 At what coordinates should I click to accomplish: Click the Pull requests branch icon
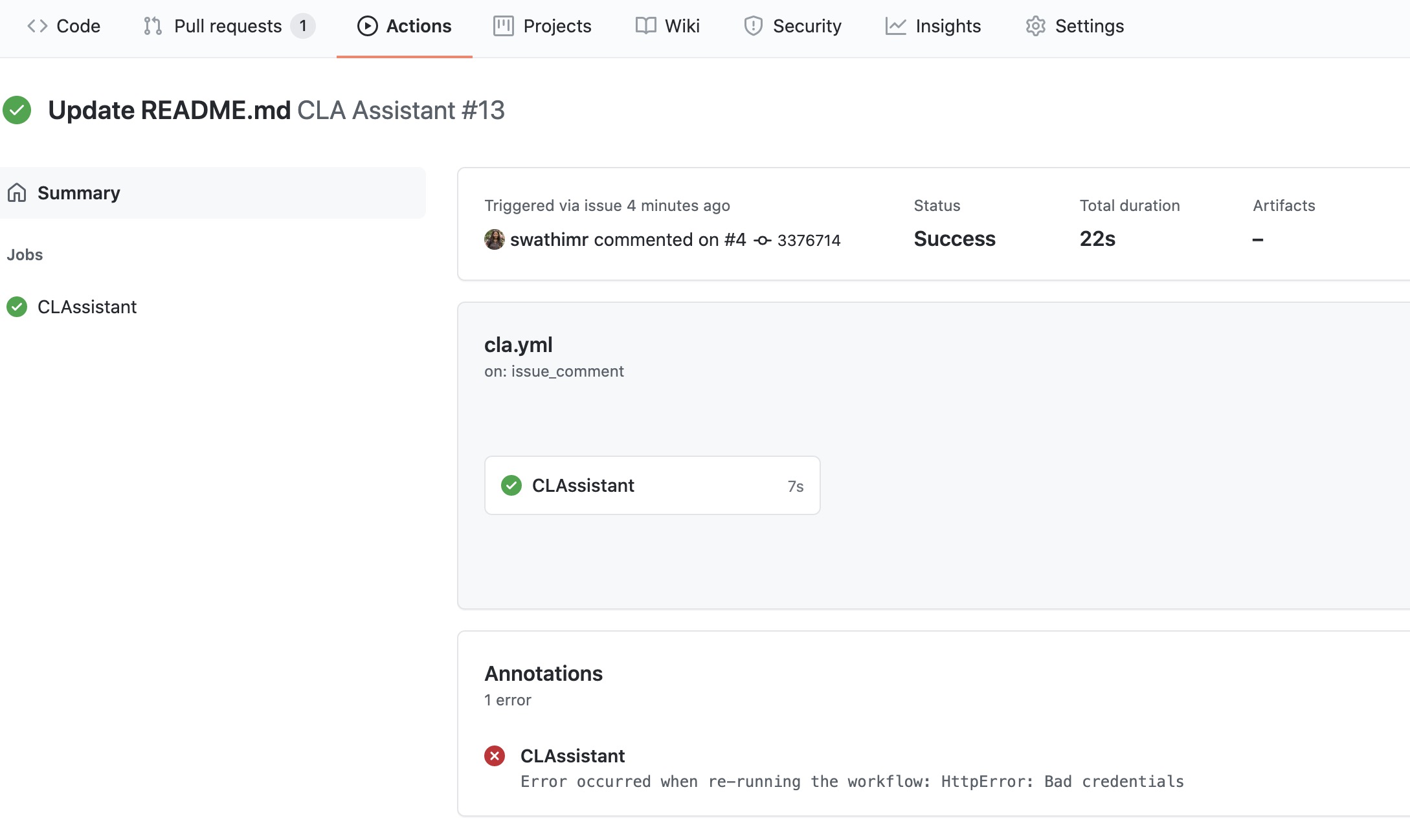pyautogui.click(x=153, y=26)
